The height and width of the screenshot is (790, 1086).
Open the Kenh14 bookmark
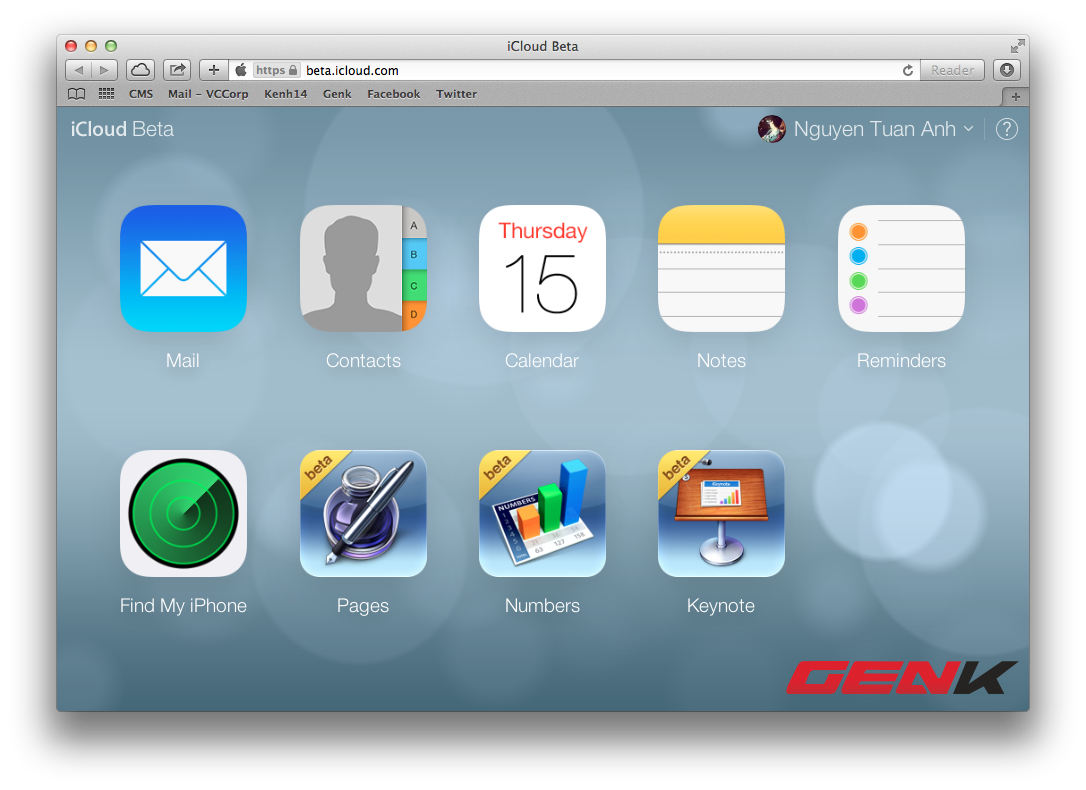[x=285, y=93]
